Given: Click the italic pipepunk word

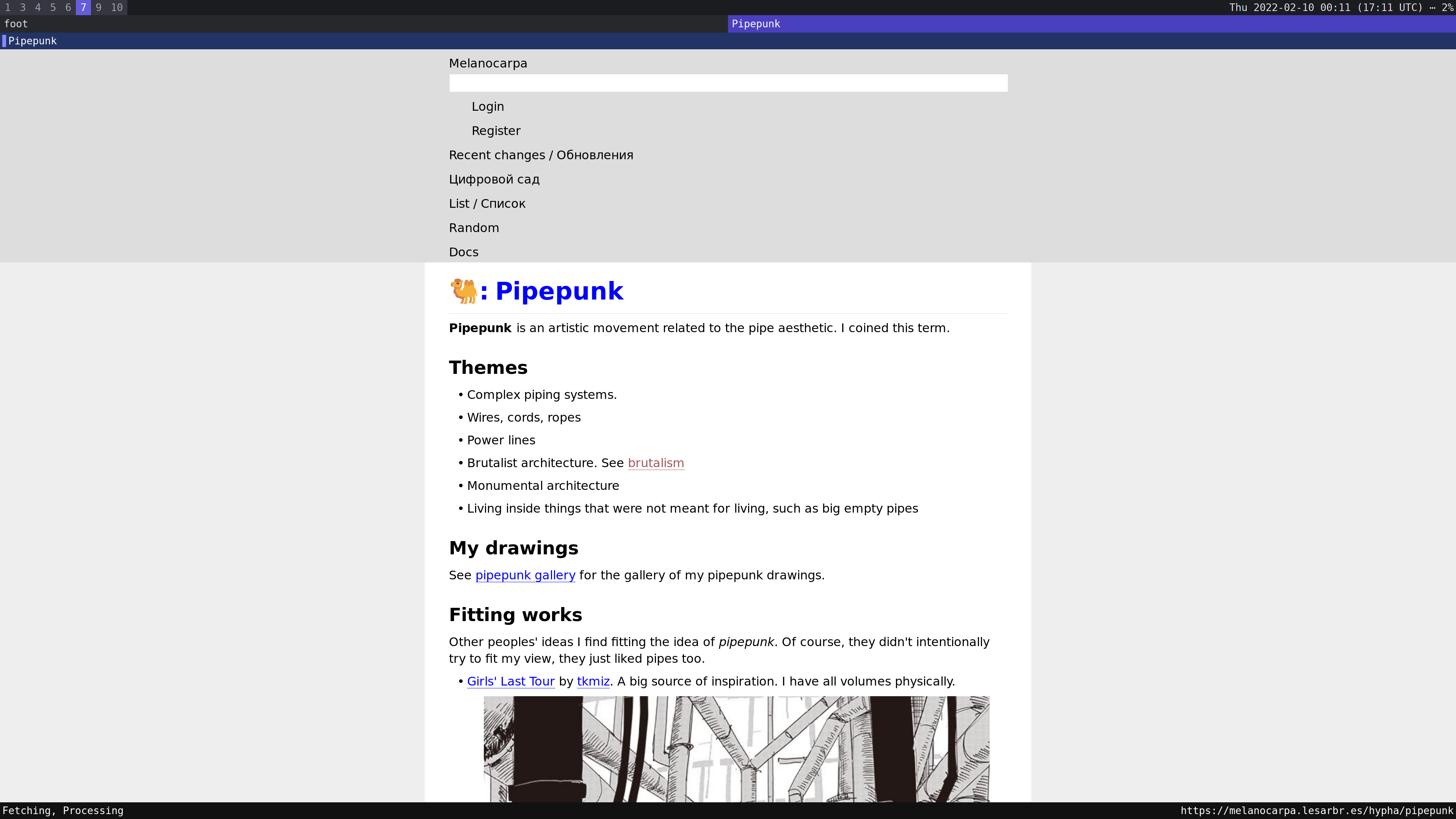Looking at the screenshot, I should (x=746, y=642).
